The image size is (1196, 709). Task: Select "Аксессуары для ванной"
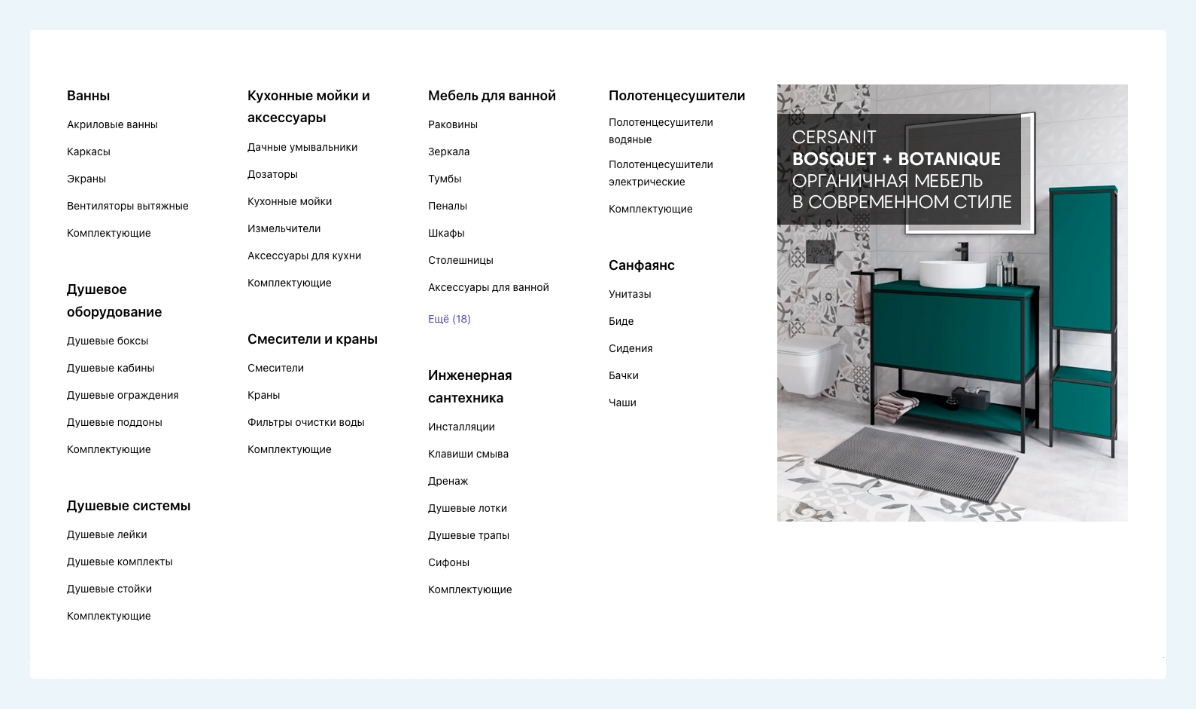click(x=489, y=287)
